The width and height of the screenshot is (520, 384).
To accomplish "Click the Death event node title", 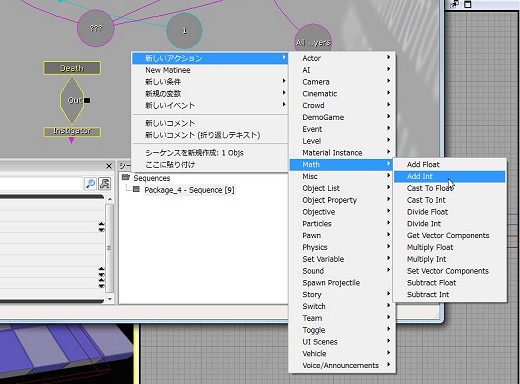I will [x=72, y=68].
